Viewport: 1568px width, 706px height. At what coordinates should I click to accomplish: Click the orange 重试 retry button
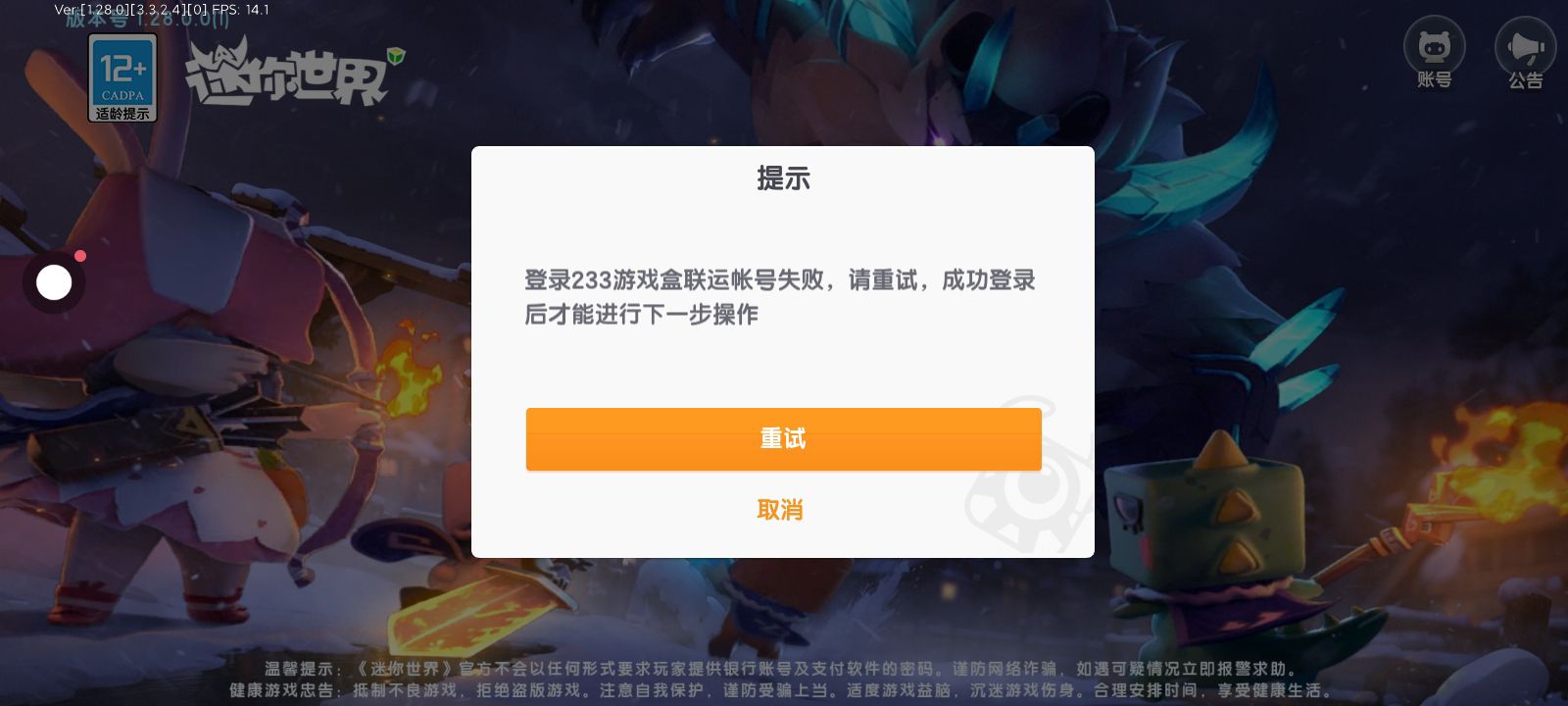[x=783, y=438]
